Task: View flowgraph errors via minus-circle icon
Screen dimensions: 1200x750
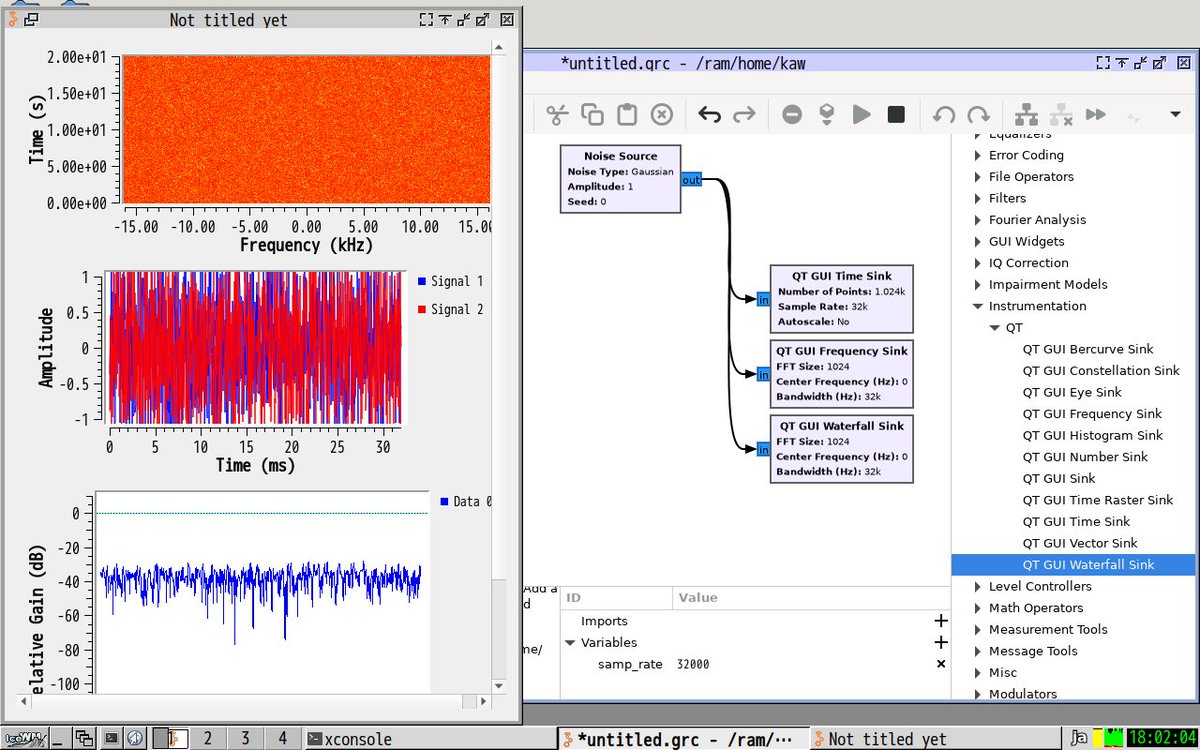Action: click(x=792, y=114)
